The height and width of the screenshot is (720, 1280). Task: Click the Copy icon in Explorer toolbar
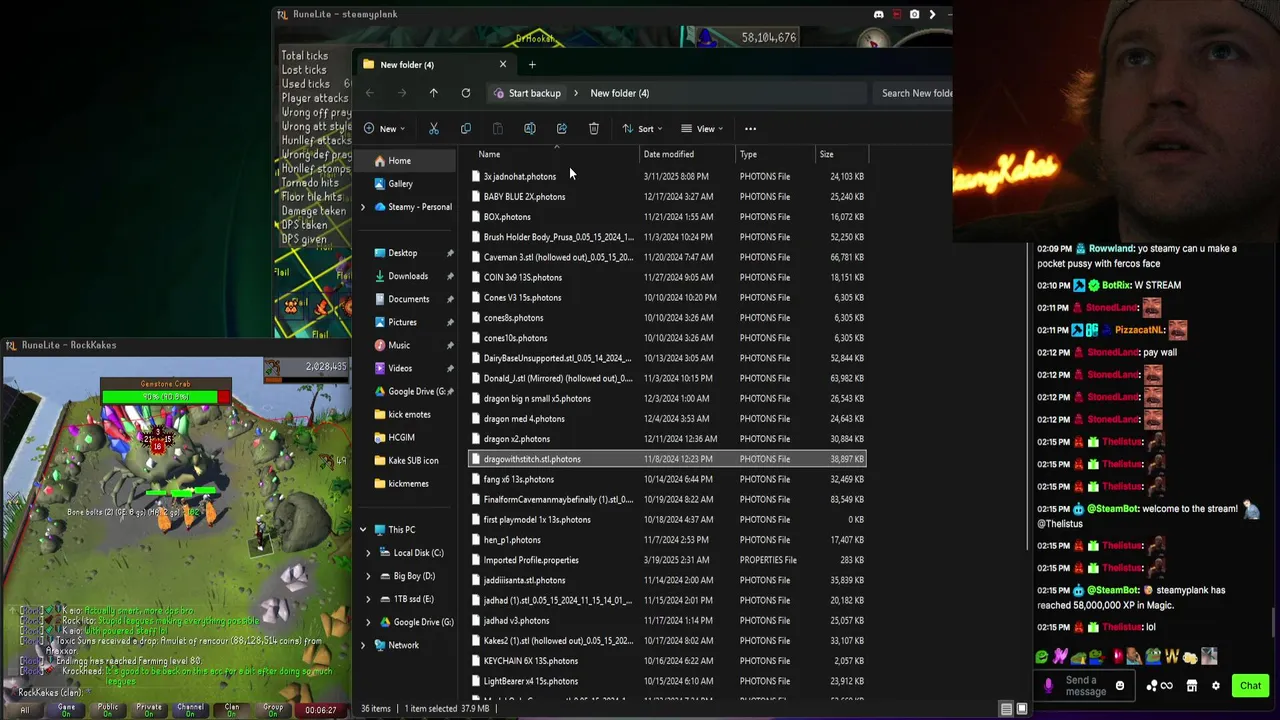coord(466,128)
